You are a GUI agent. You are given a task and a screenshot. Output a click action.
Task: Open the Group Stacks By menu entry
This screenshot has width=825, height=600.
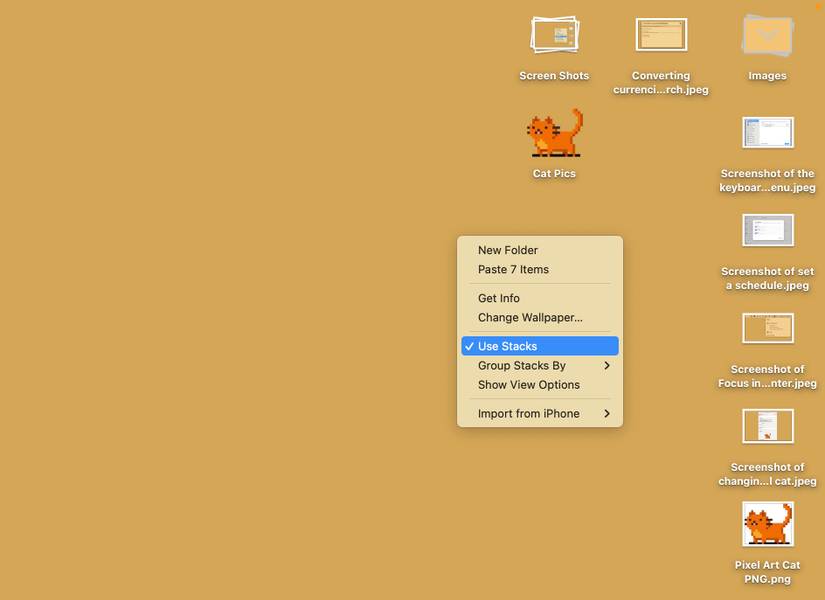tap(540, 365)
